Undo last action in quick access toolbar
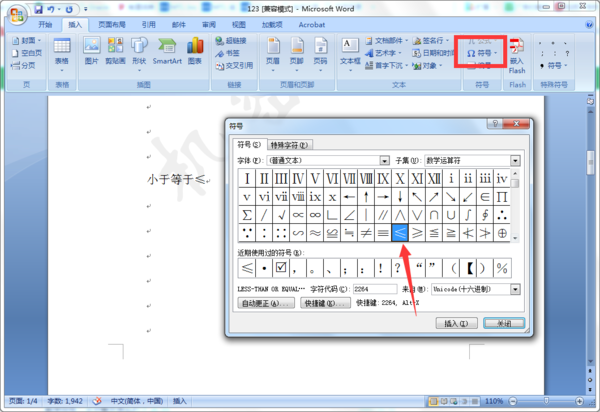The width and height of the screenshot is (600, 412). click(51, 9)
